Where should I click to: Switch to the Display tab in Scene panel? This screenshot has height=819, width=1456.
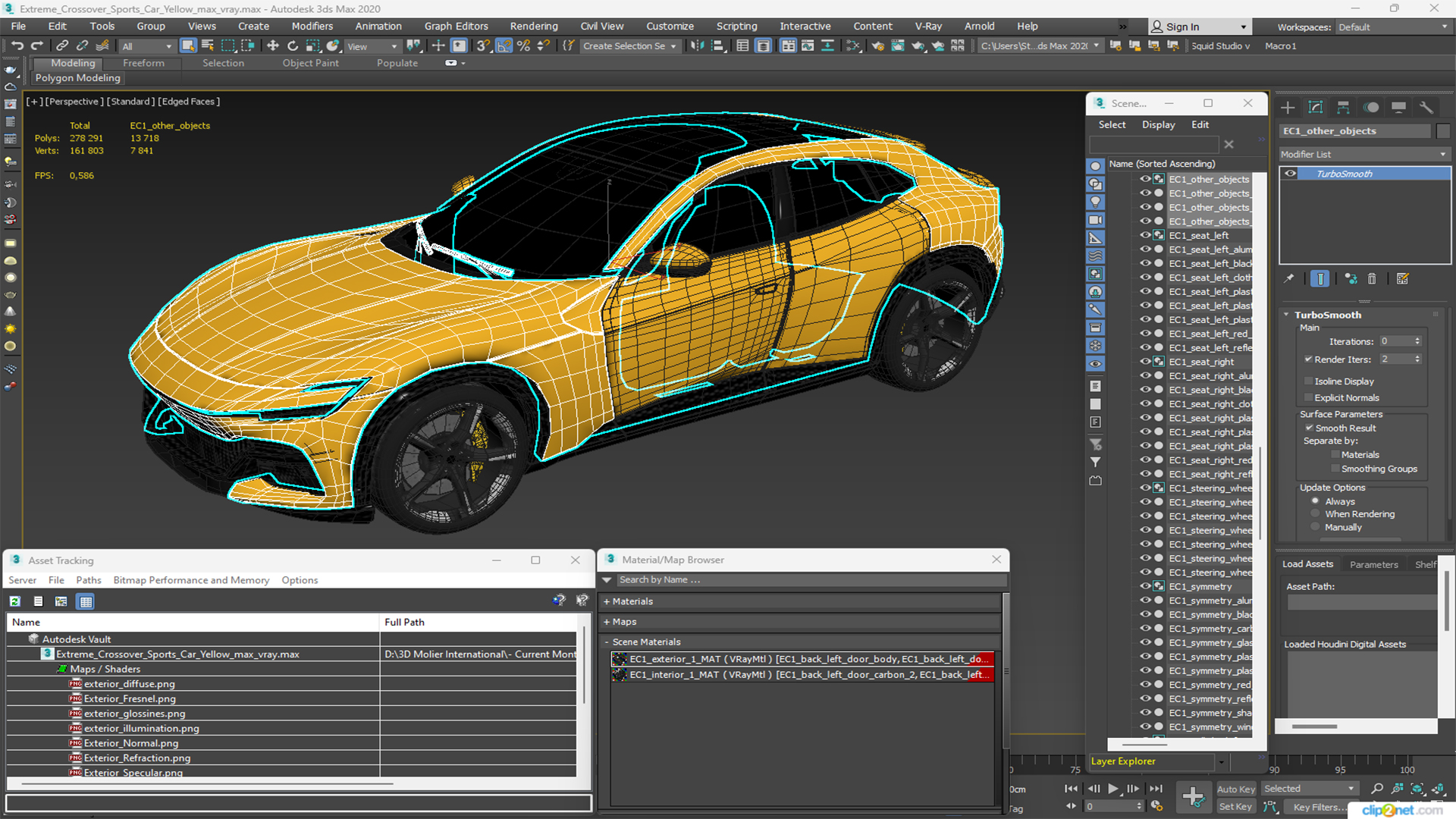[x=1158, y=123]
